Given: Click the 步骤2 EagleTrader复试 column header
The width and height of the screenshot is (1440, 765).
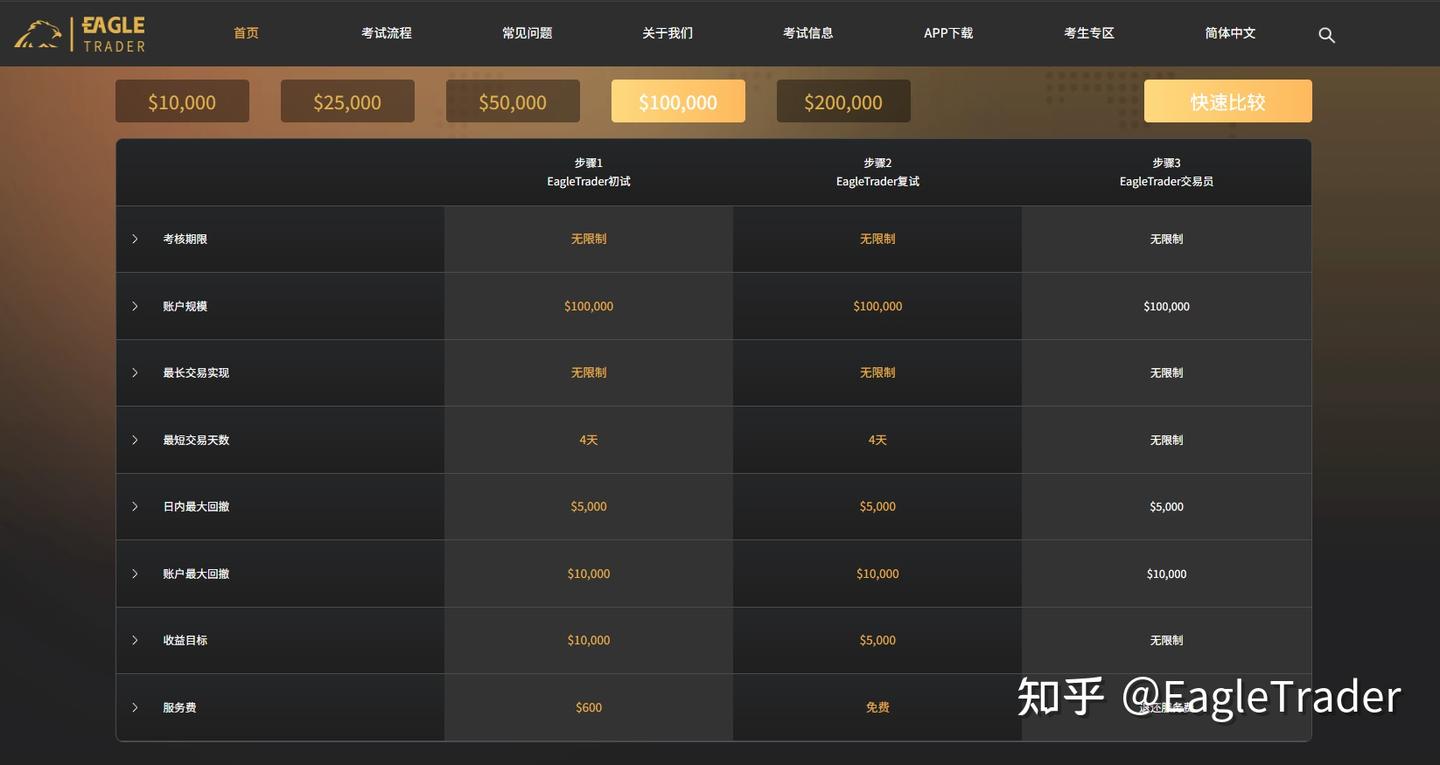Looking at the screenshot, I should point(878,172).
